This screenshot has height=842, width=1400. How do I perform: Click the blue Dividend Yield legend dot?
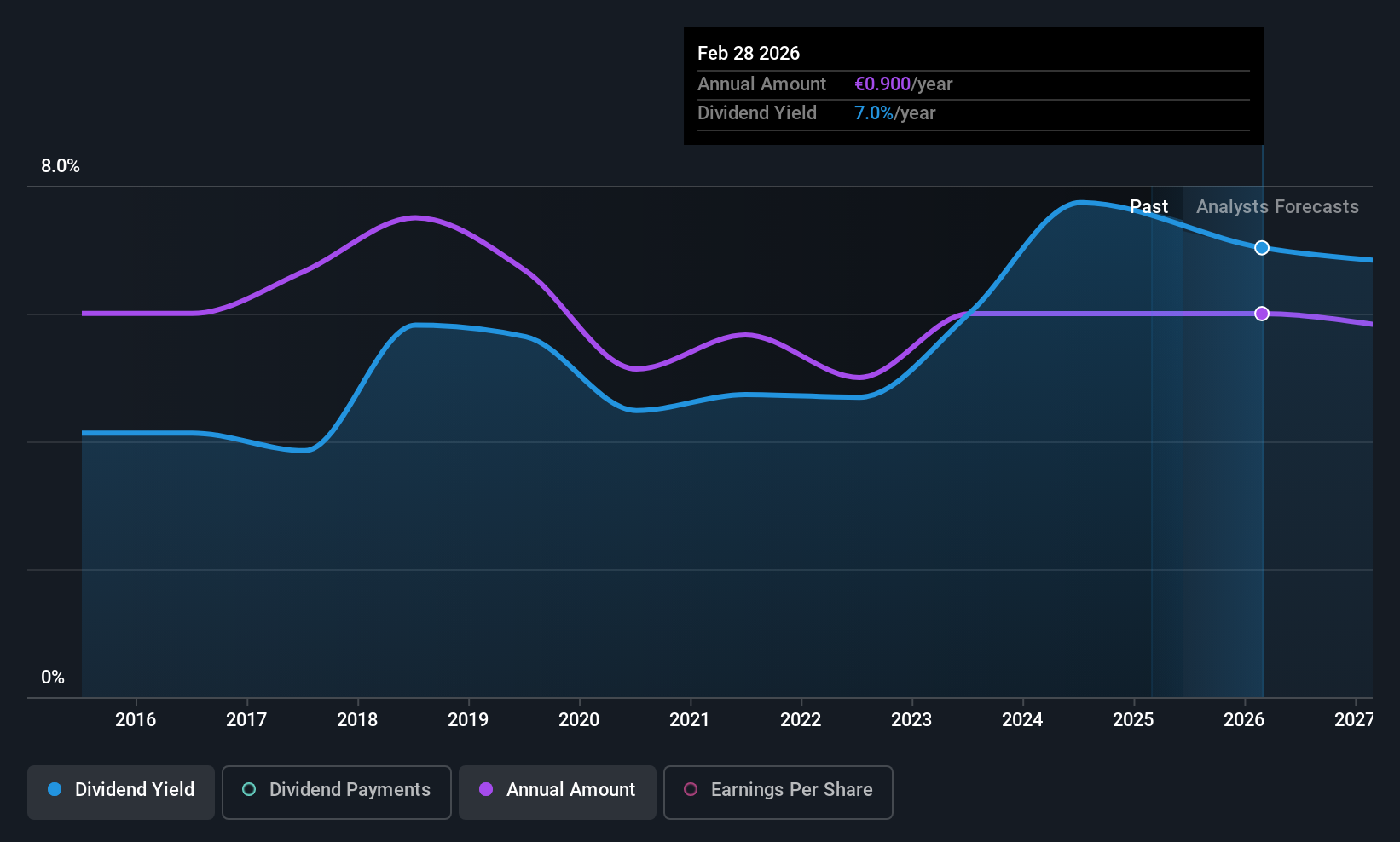click(x=55, y=789)
